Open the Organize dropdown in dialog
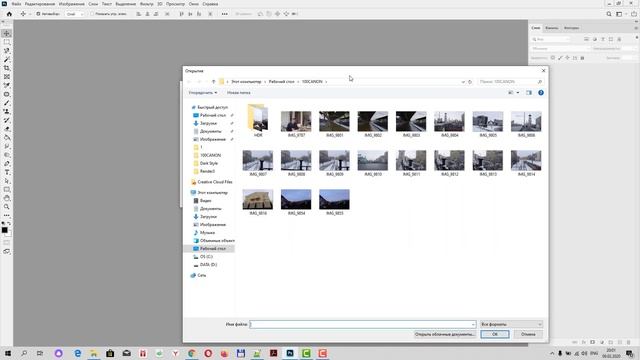Viewport: 640px width, 360px height. click(x=203, y=93)
